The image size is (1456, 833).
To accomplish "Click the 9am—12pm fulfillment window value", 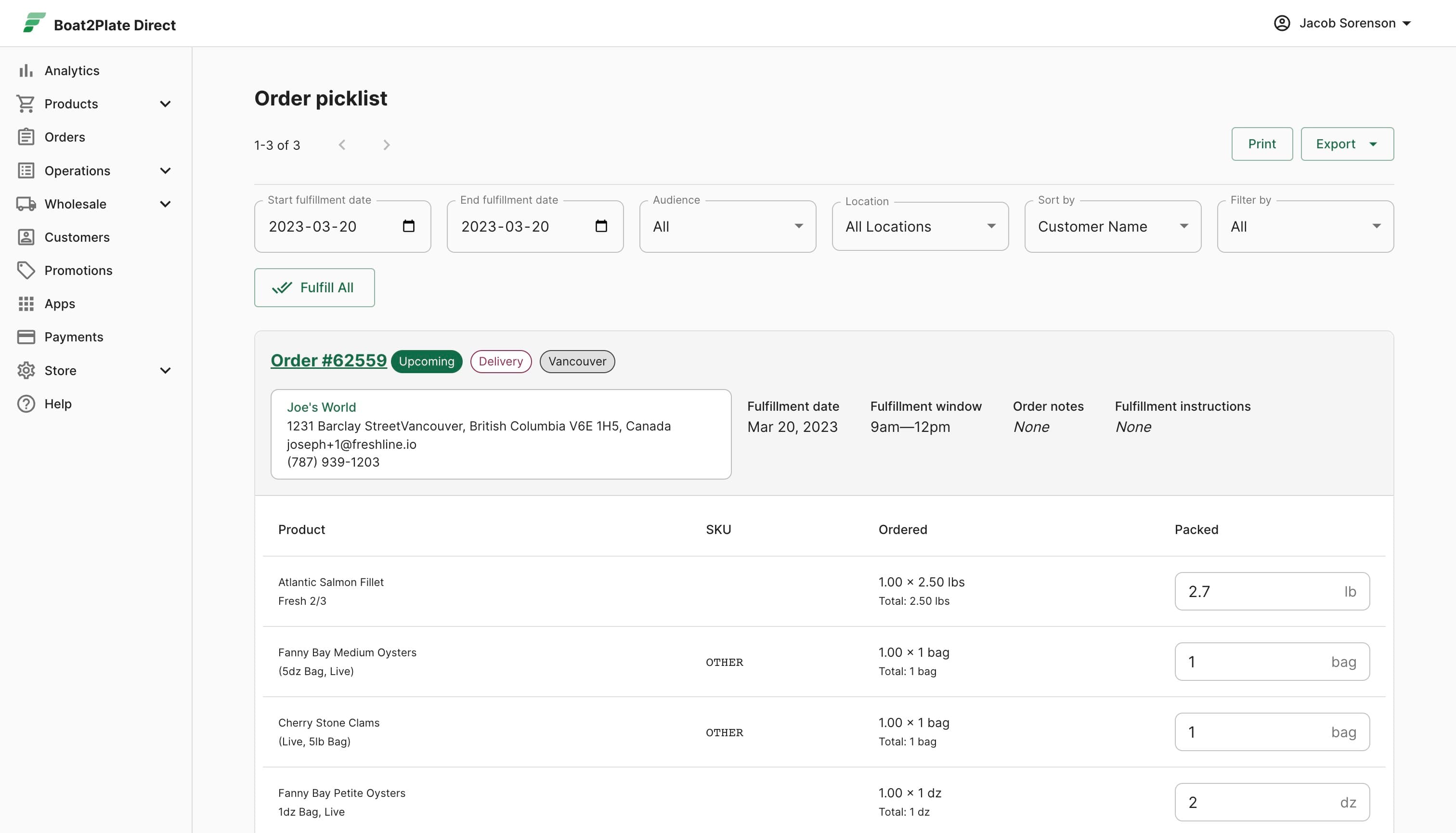I will (x=910, y=427).
